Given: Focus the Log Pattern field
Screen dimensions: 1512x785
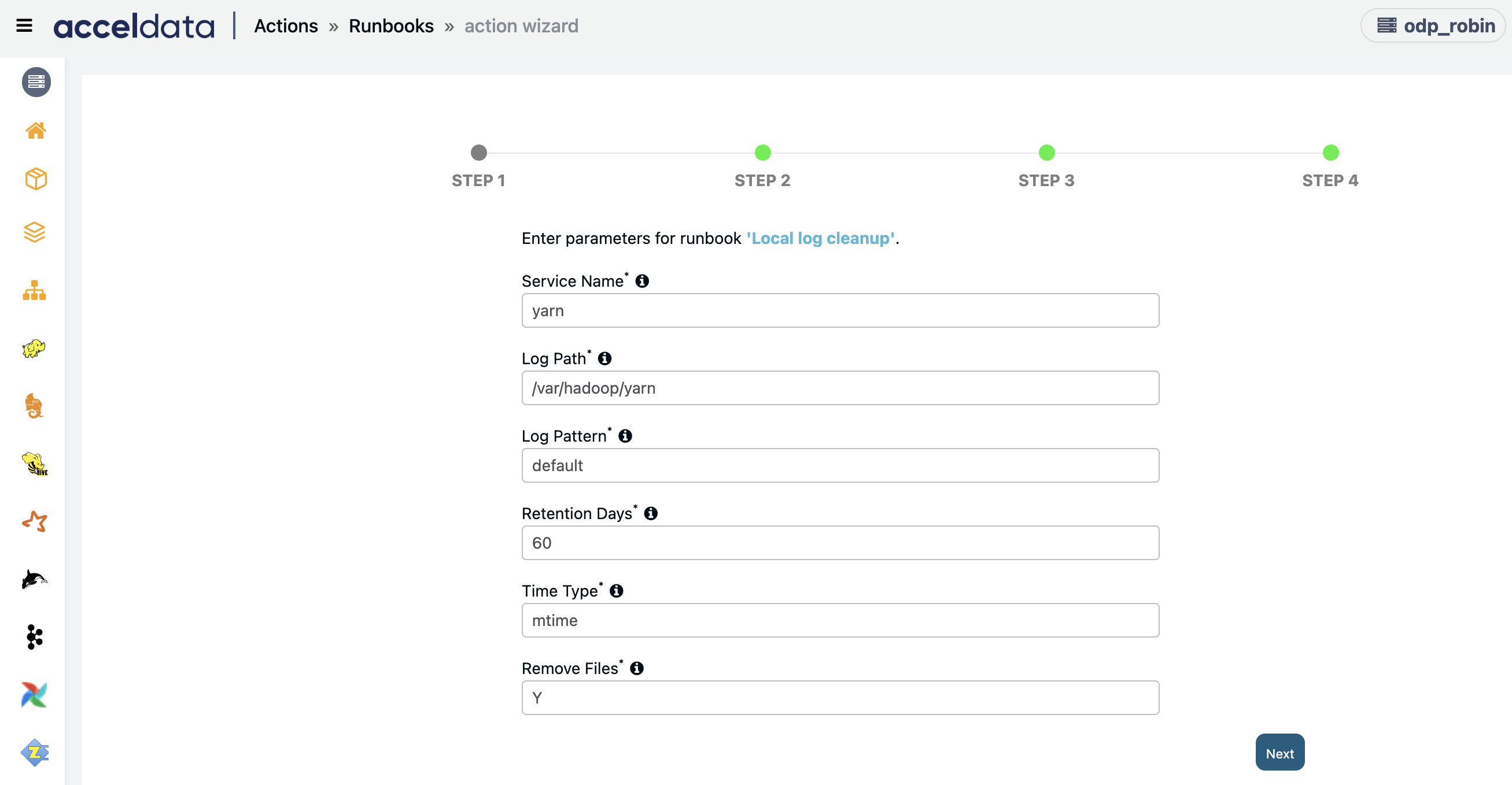Looking at the screenshot, I should click(840, 465).
